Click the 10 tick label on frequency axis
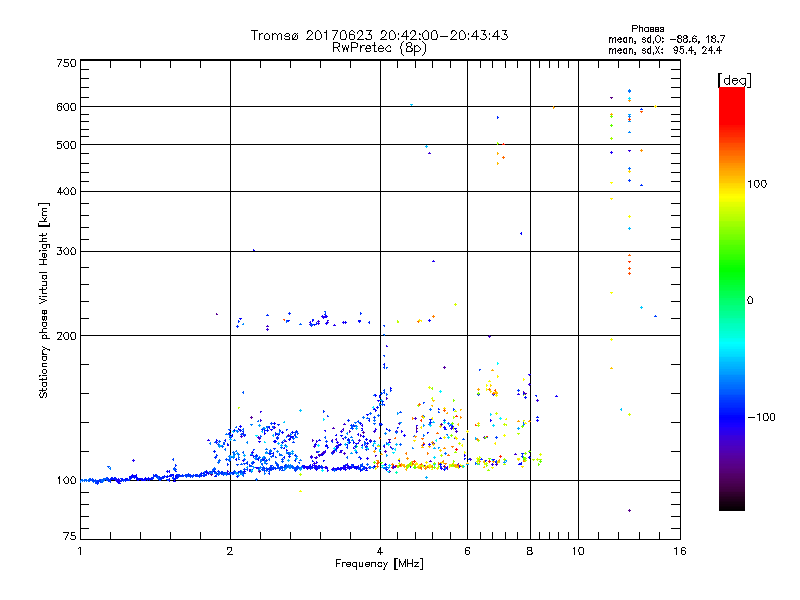800x600 pixels. (577, 551)
